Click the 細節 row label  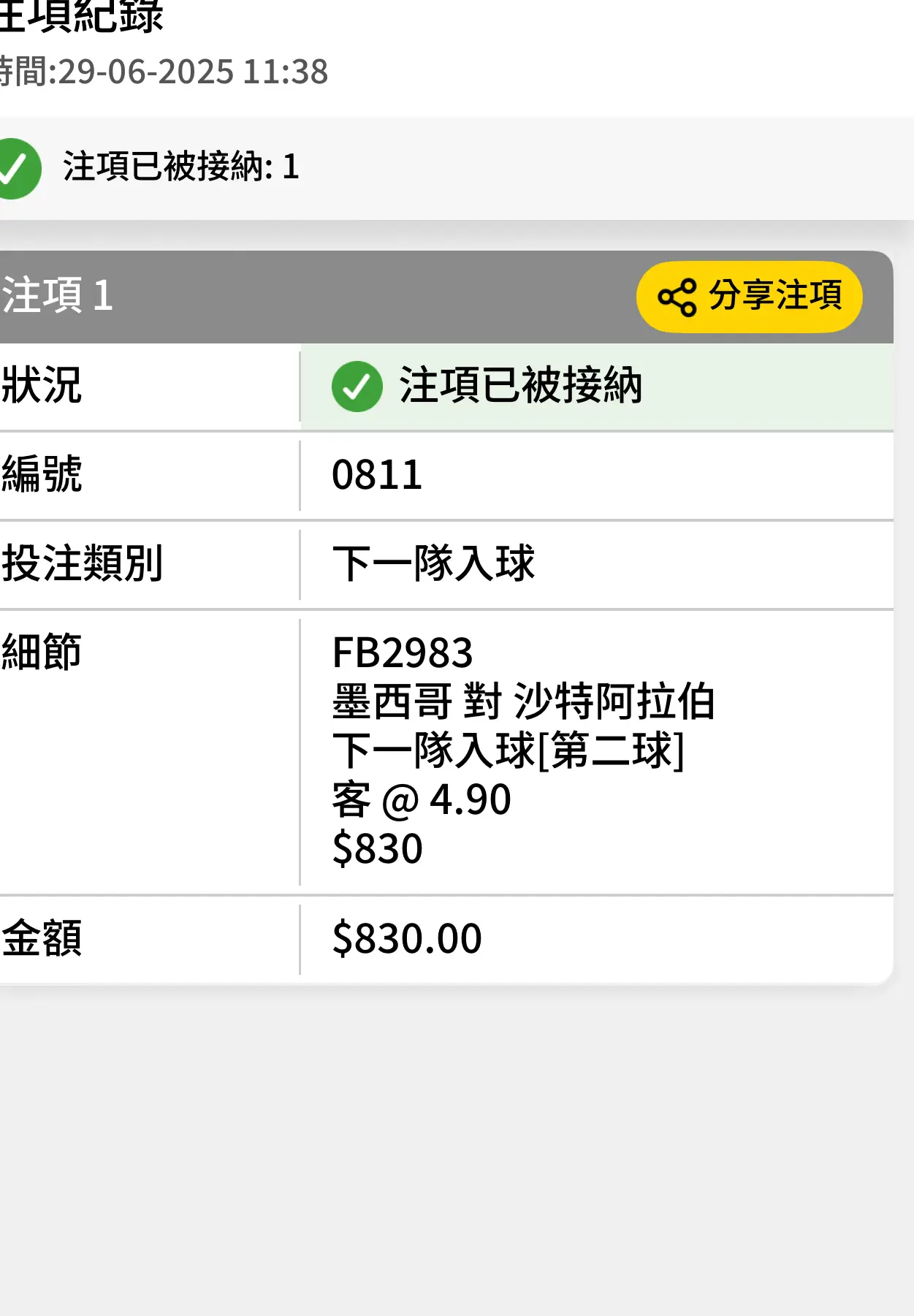coord(41,652)
